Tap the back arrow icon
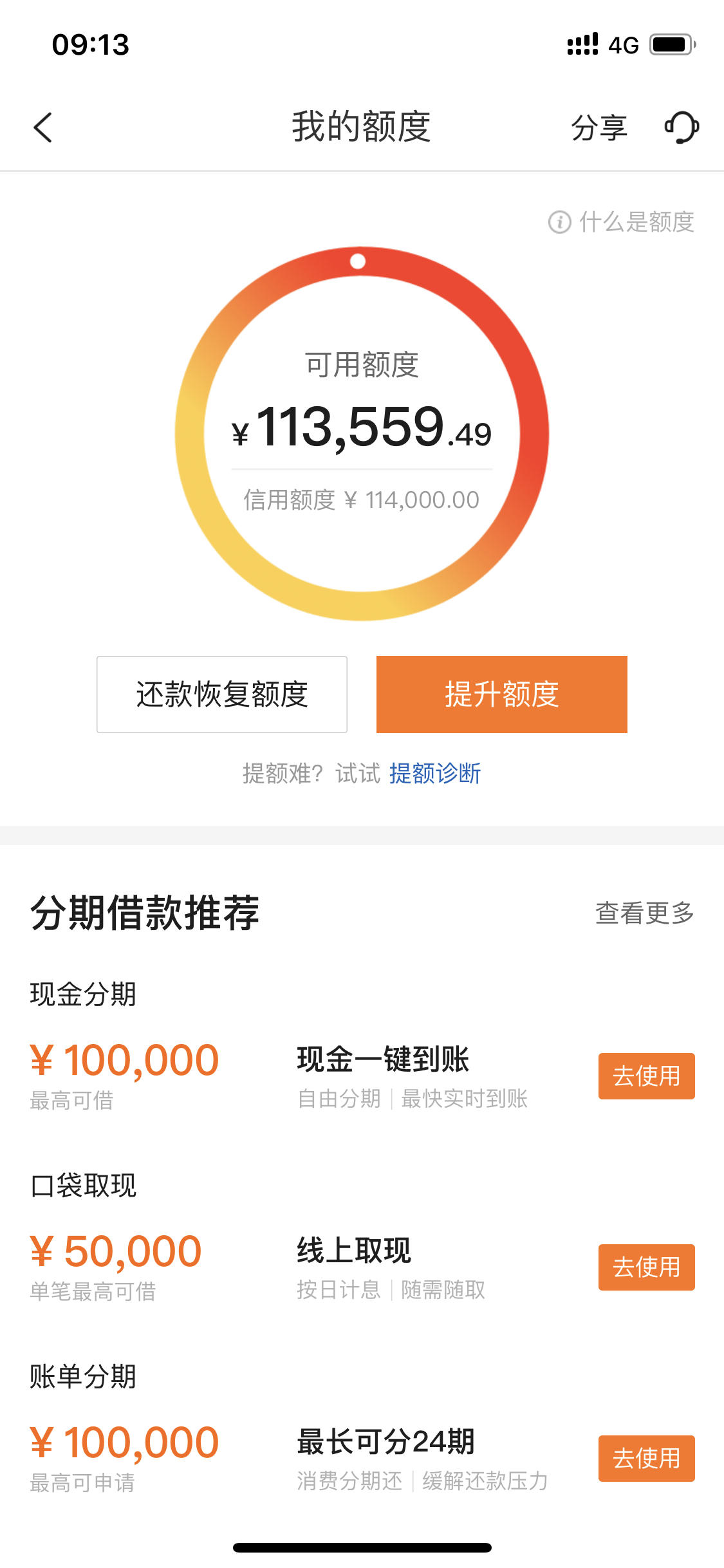This screenshot has width=724, height=1568. click(x=42, y=127)
